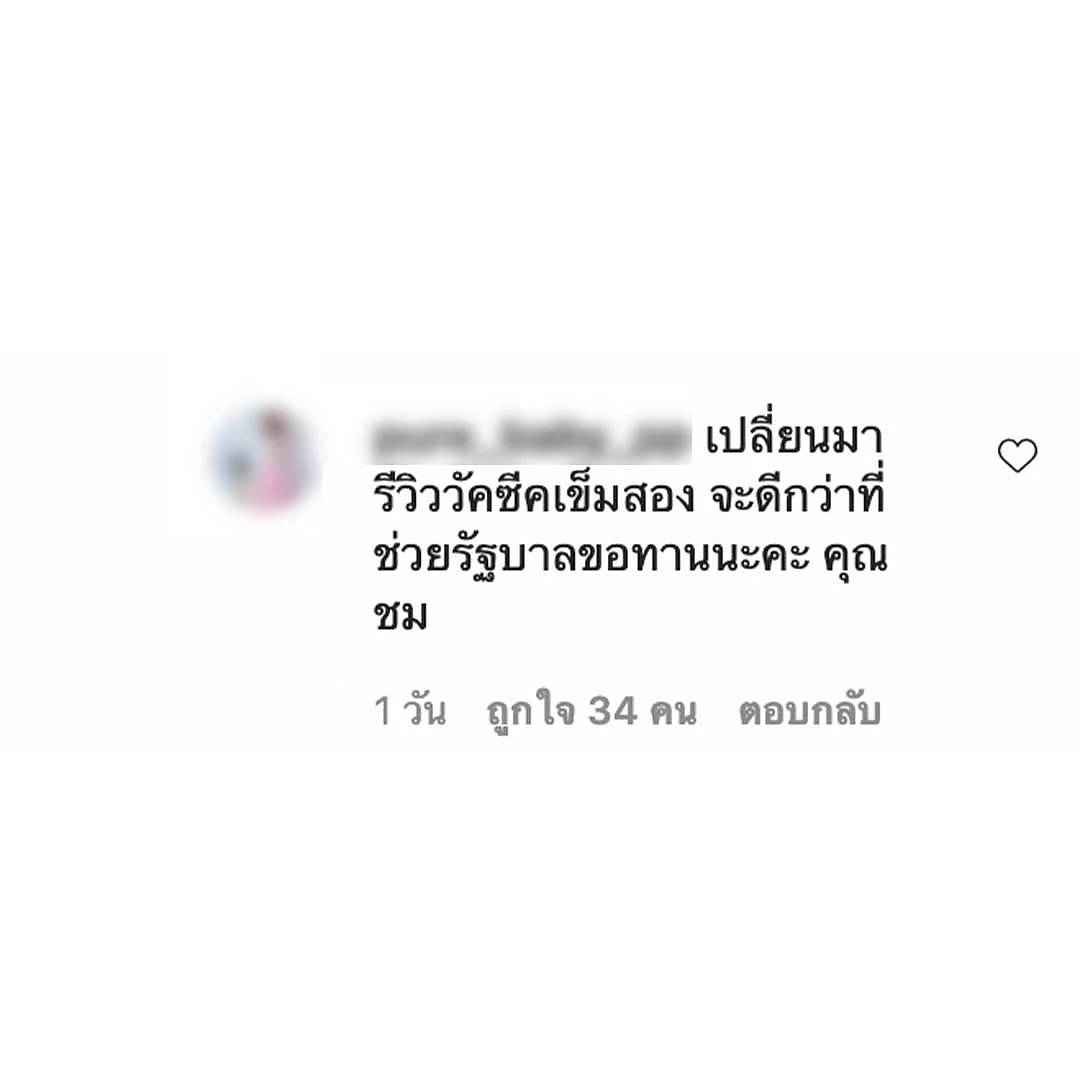The image size is (1080, 1080).
Task: Click the last comment word ชม
Action: [400, 614]
